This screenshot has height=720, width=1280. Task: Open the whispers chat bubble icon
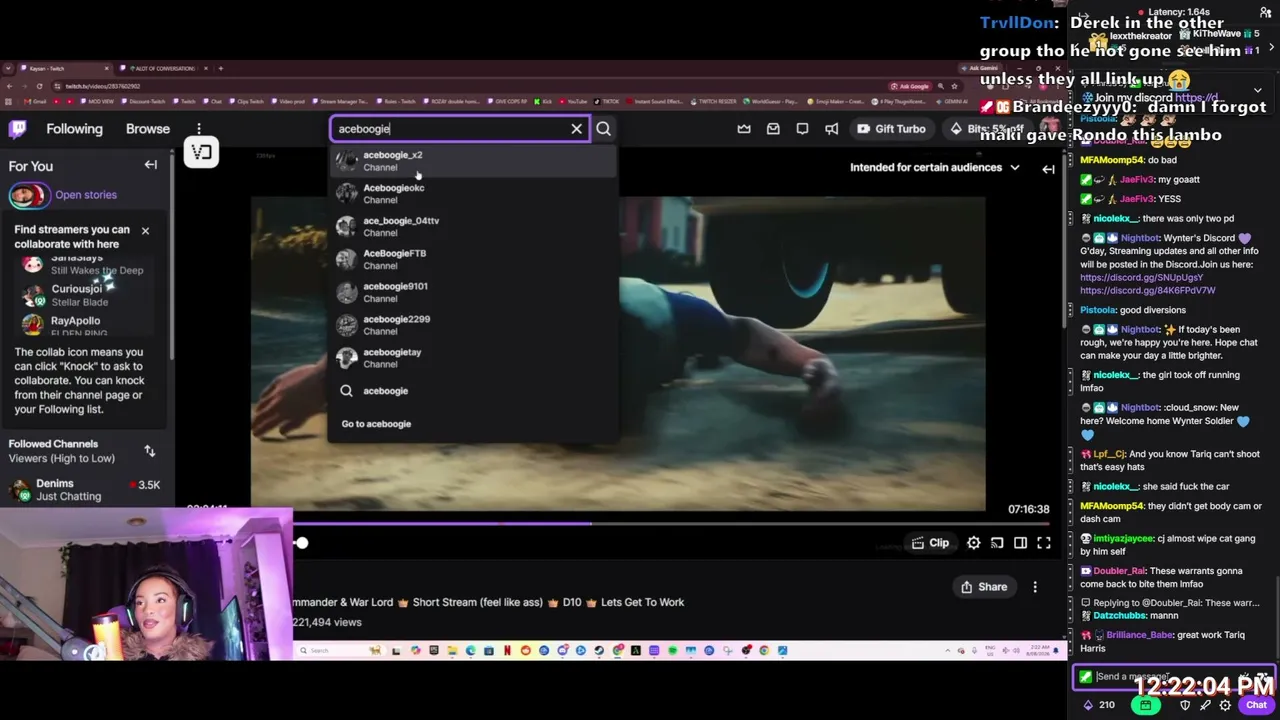coord(802,128)
